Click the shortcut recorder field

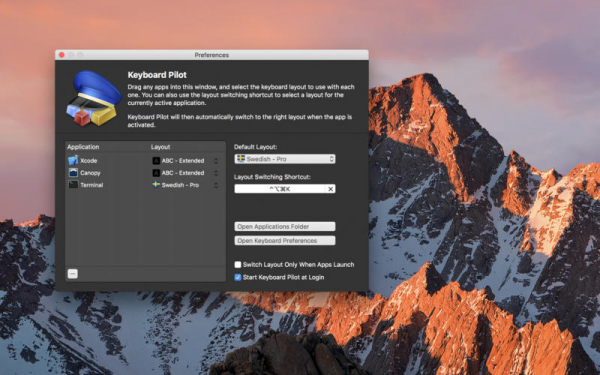(280, 189)
